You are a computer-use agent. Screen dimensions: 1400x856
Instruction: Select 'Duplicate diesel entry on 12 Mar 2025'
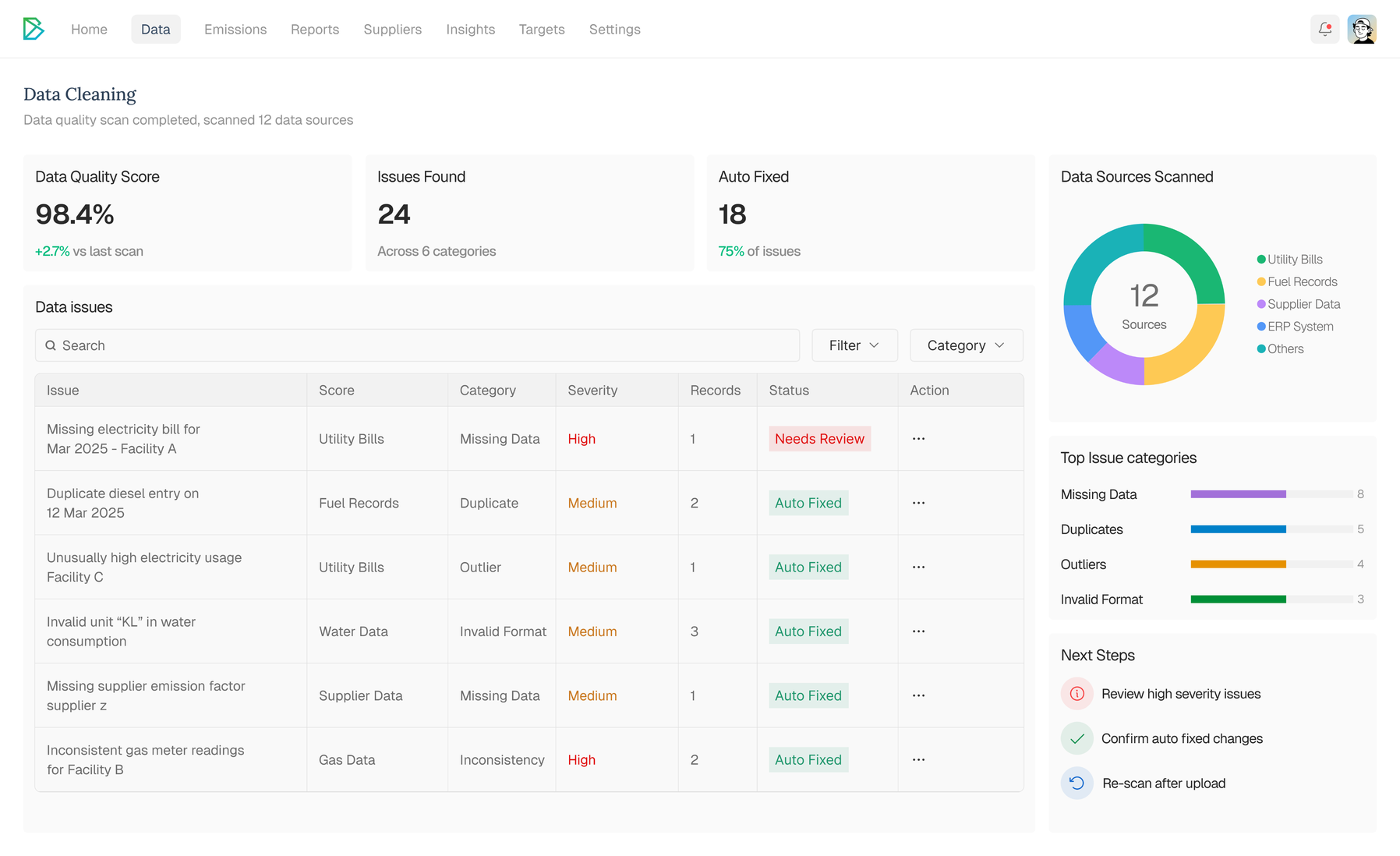coord(122,503)
